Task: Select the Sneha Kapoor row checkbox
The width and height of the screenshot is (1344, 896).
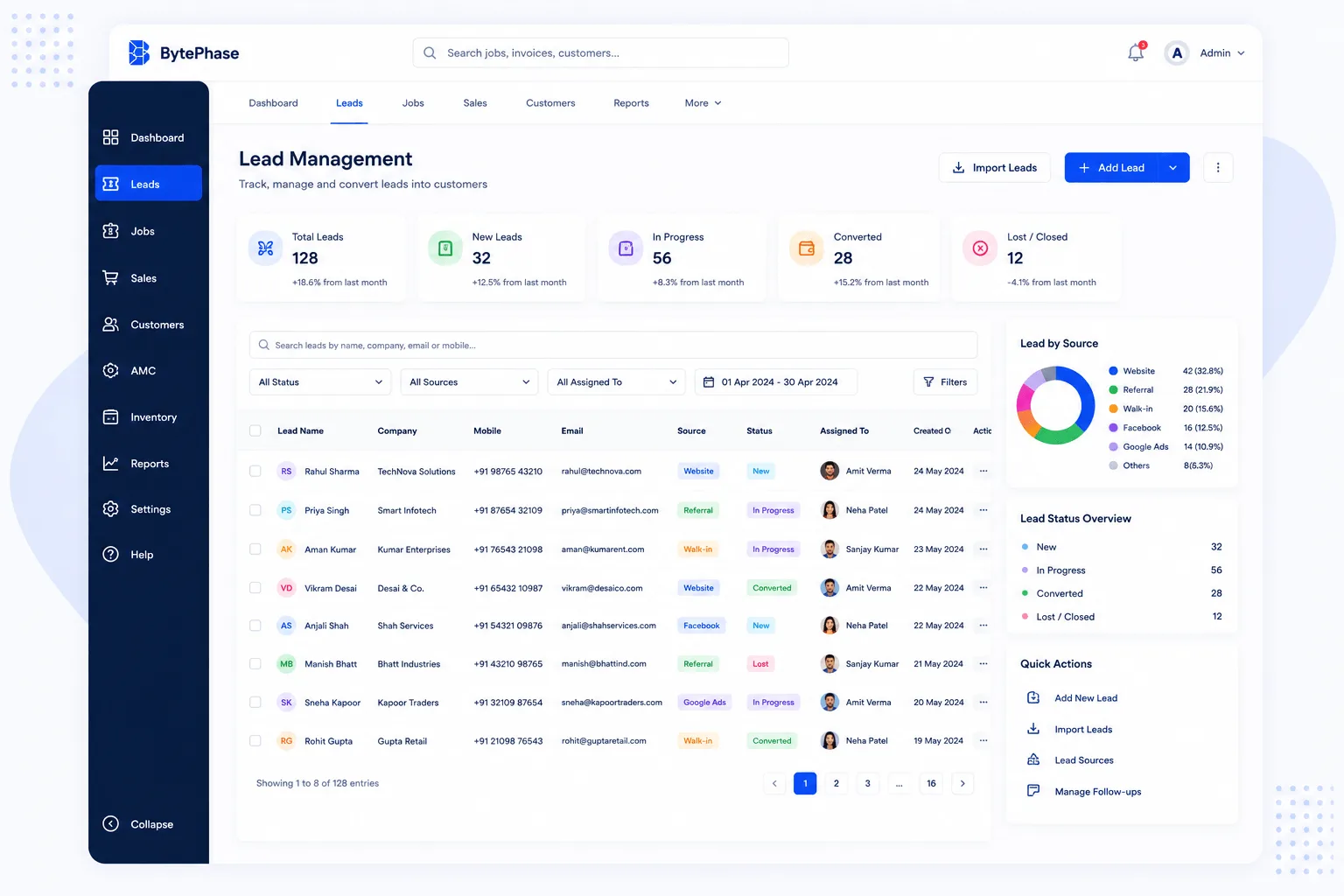Action: click(255, 703)
